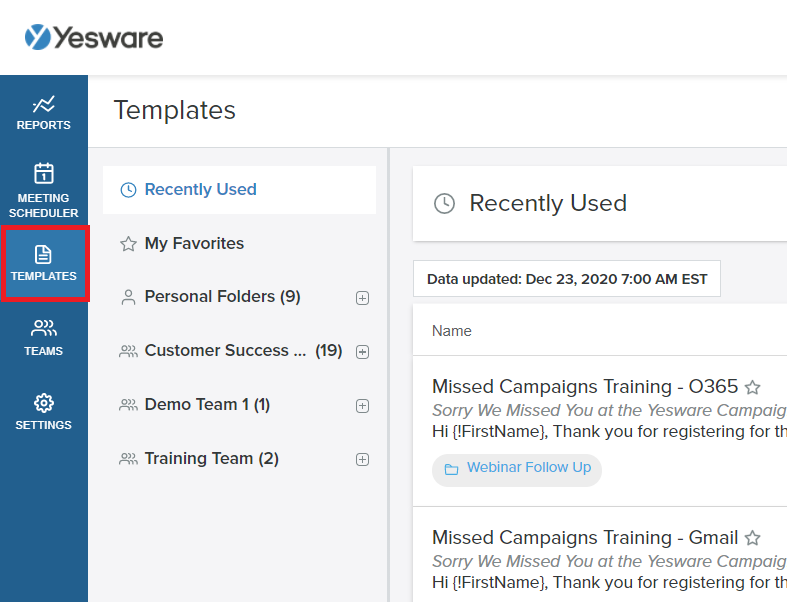Sort templates by Name column header
The width and height of the screenshot is (787, 606).
click(x=452, y=331)
